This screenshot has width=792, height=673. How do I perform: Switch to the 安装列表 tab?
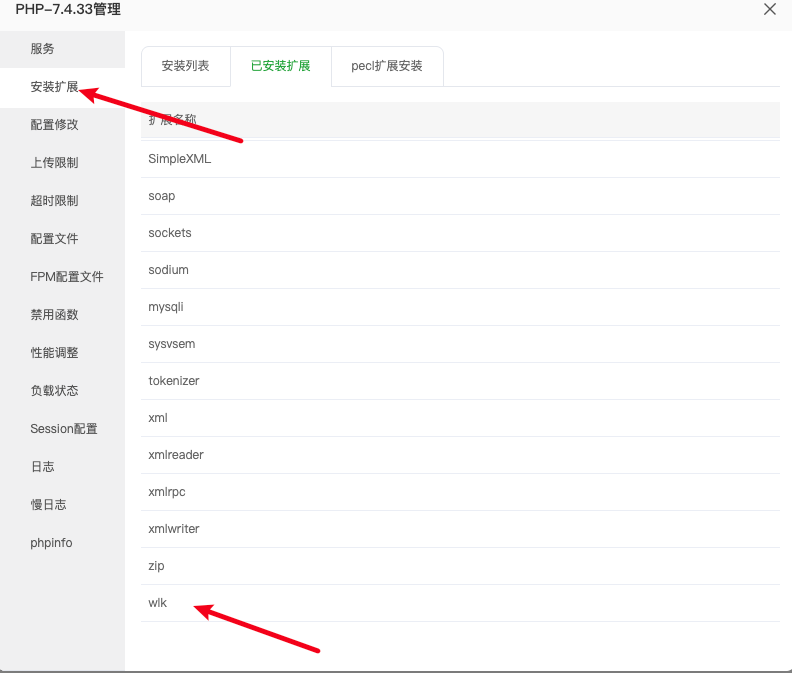click(186, 66)
